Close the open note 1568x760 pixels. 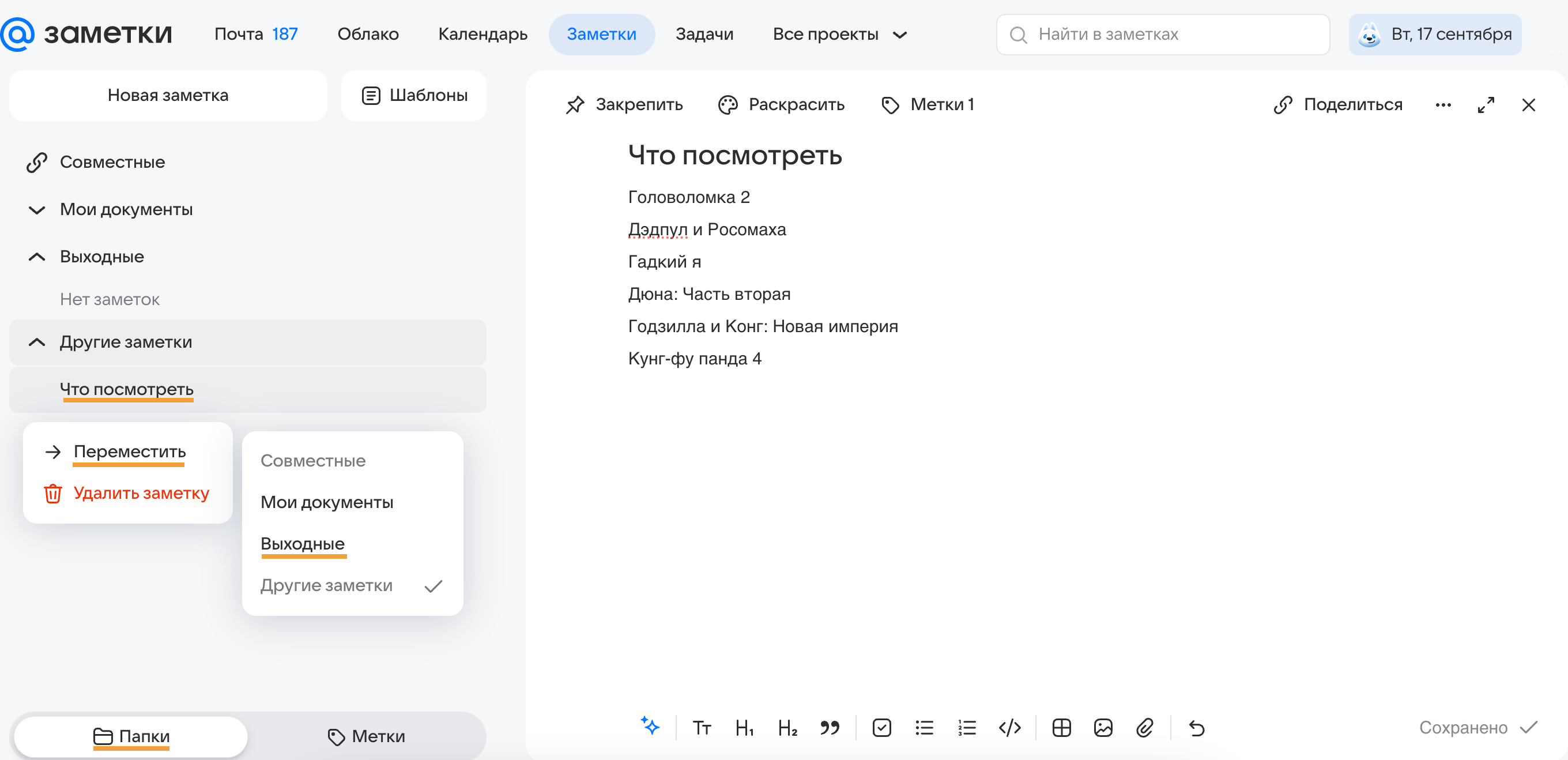click(1528, 105)
